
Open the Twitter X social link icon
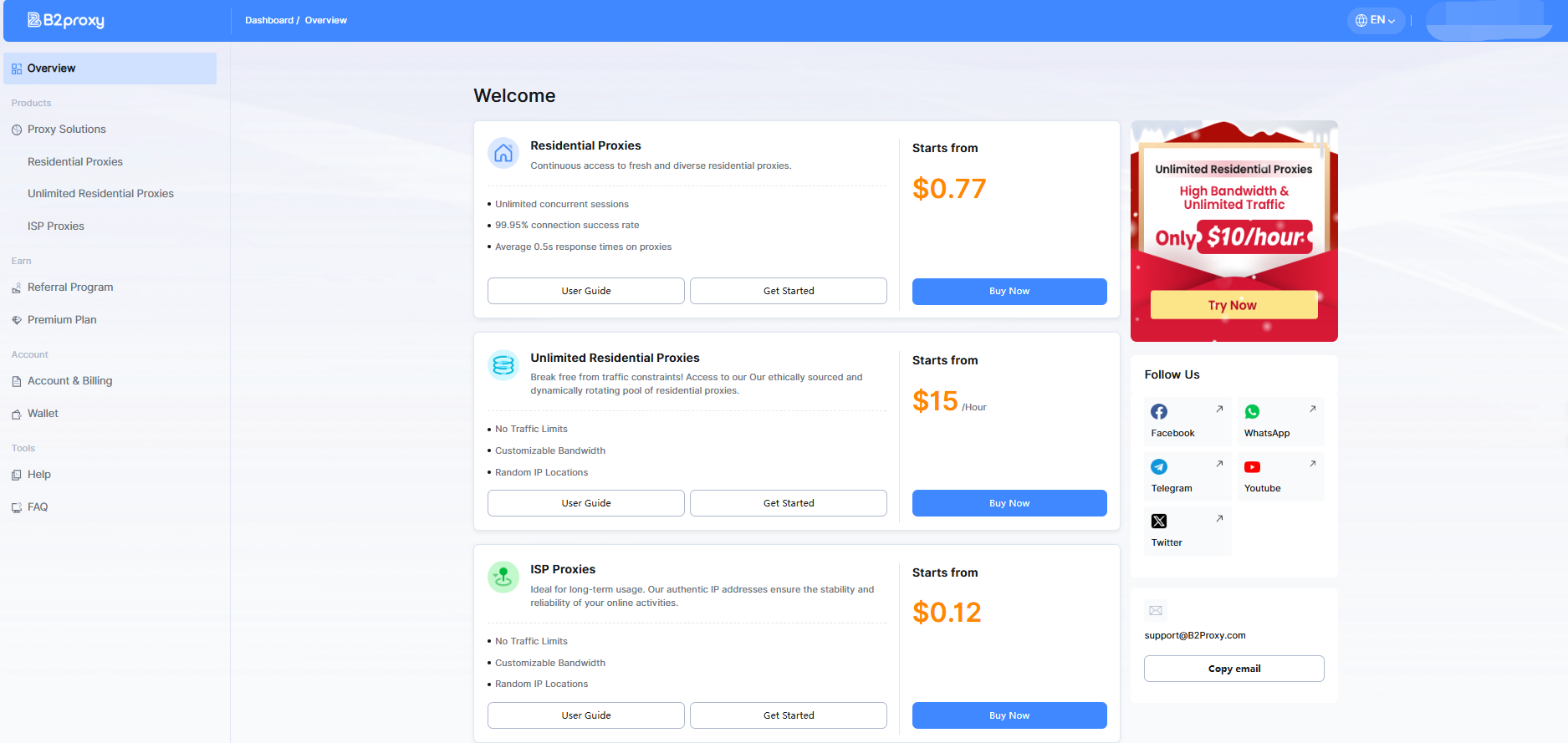[1159, 522]
